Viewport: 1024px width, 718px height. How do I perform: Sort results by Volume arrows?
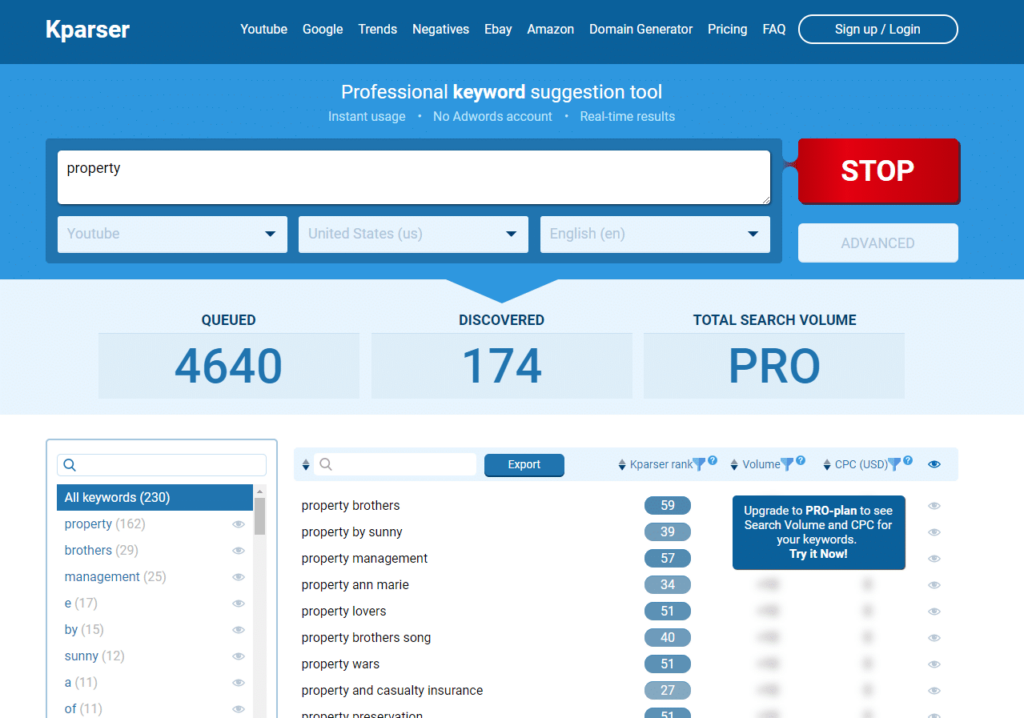pyautogui.click(x=734, y=465)
